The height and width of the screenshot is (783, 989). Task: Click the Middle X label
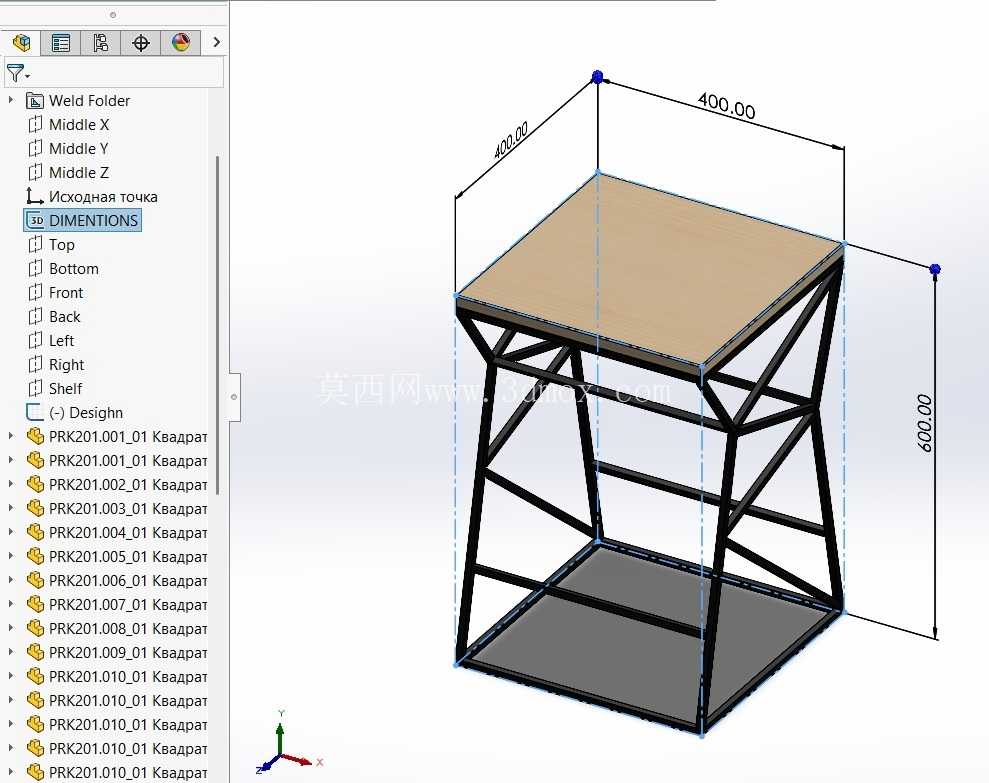79,124
